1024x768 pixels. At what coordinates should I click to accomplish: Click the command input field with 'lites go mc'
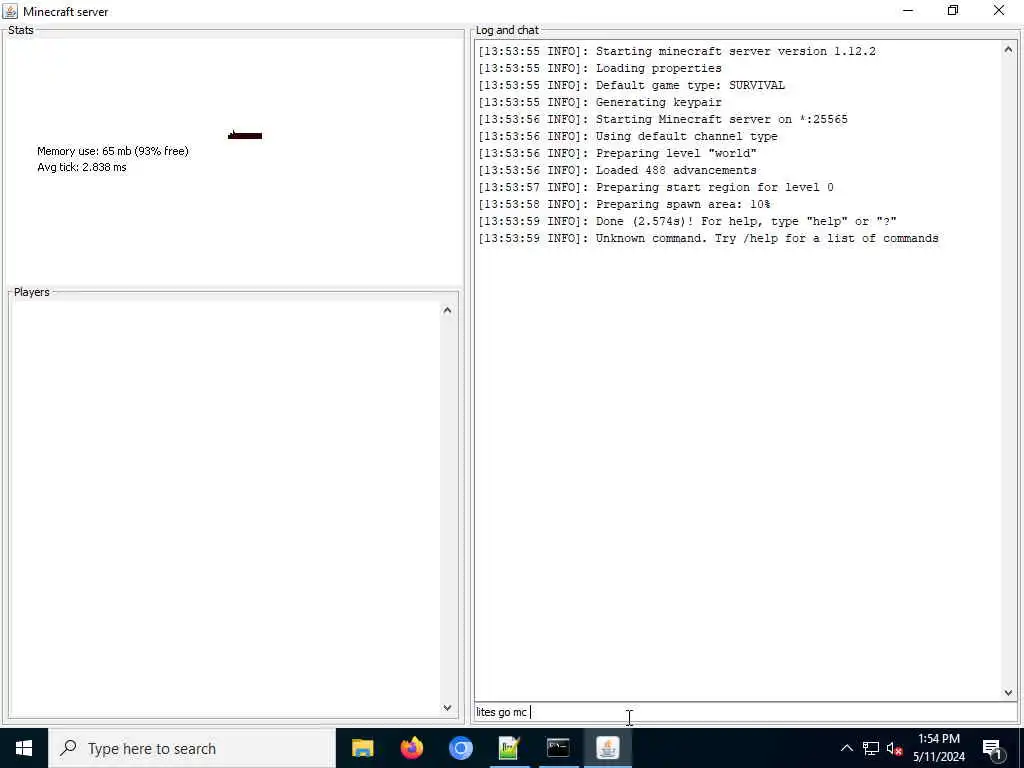pyautogui.click(x=746, y=712)
